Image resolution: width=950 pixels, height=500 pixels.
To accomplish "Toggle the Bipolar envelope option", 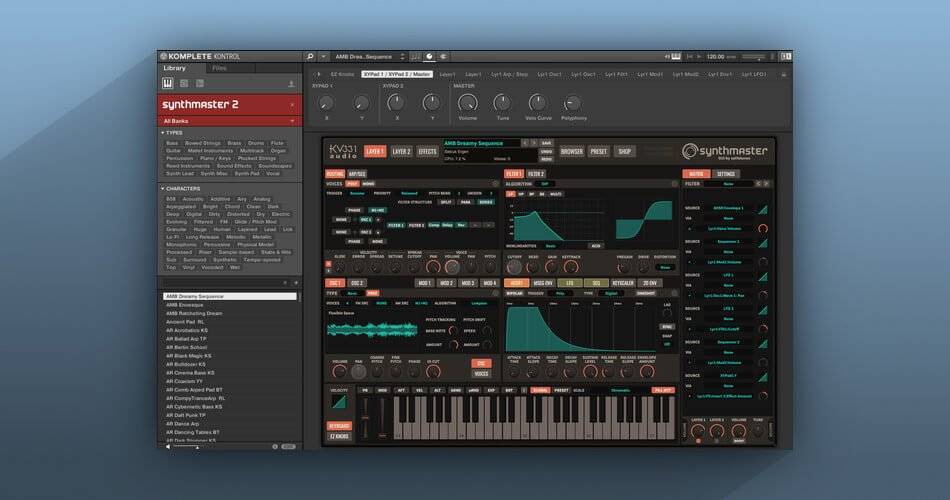I will pos(514,293).
